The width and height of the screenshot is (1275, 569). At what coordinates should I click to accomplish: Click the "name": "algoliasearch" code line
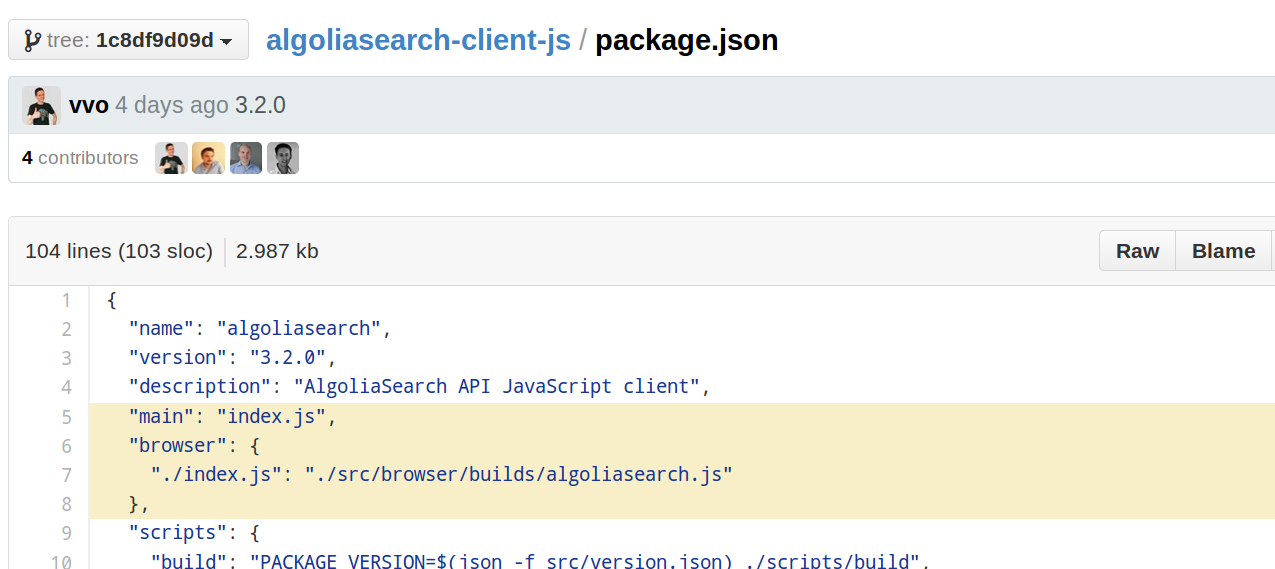click(x=260, y=329)
